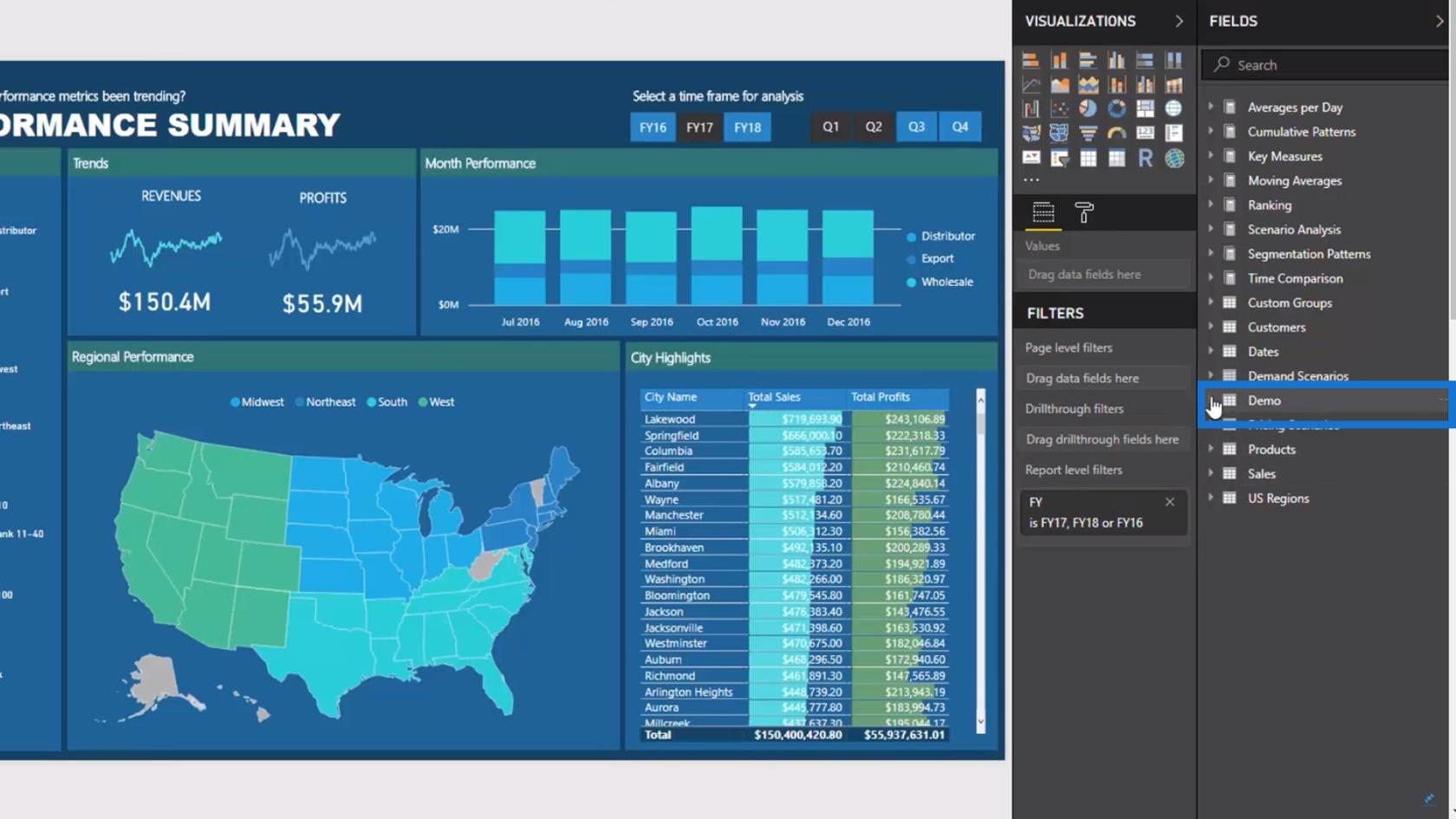Expand the Products table

click(x=1211, y=448)
